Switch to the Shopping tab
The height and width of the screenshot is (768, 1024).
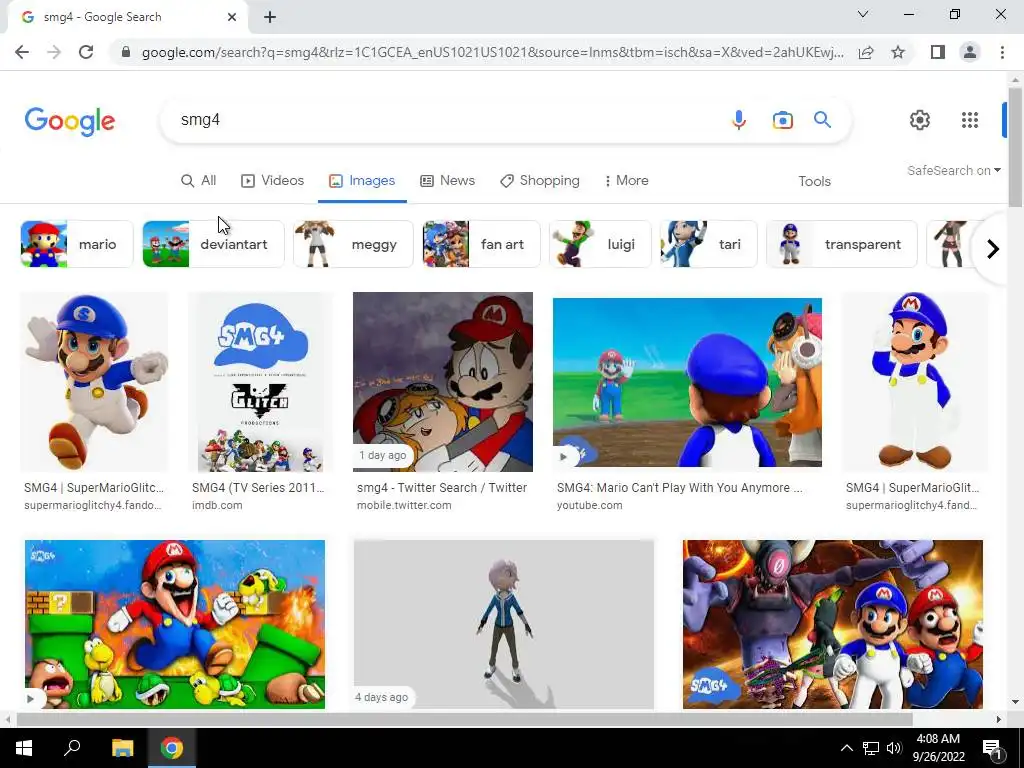(x=539, y=181)
